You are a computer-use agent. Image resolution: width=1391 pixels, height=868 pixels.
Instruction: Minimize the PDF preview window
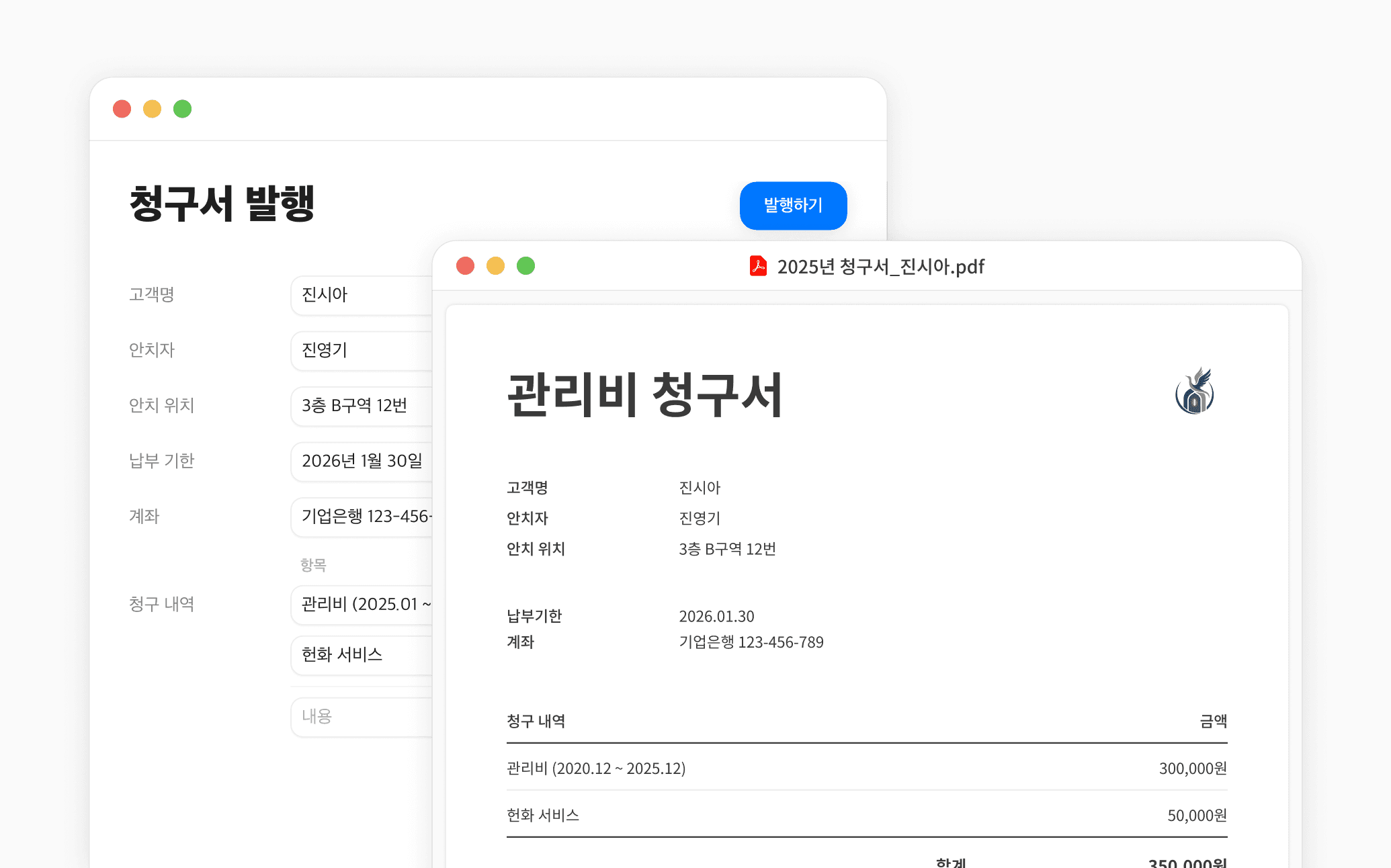[495, 266]
